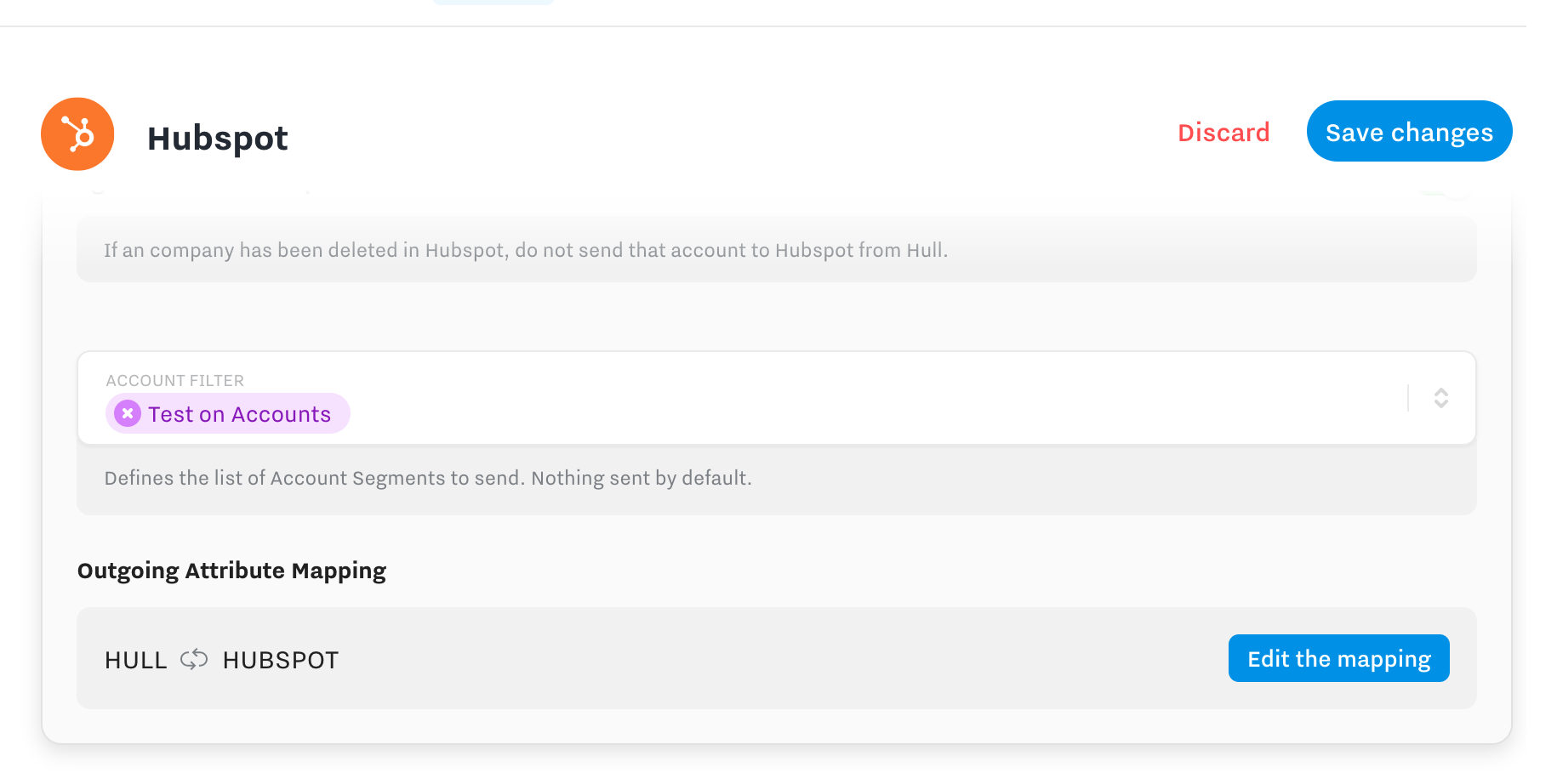This screenshot has width=1557, height=784.
Task: Click the HULL label in the mapping row
Action: tap(135, 660)
